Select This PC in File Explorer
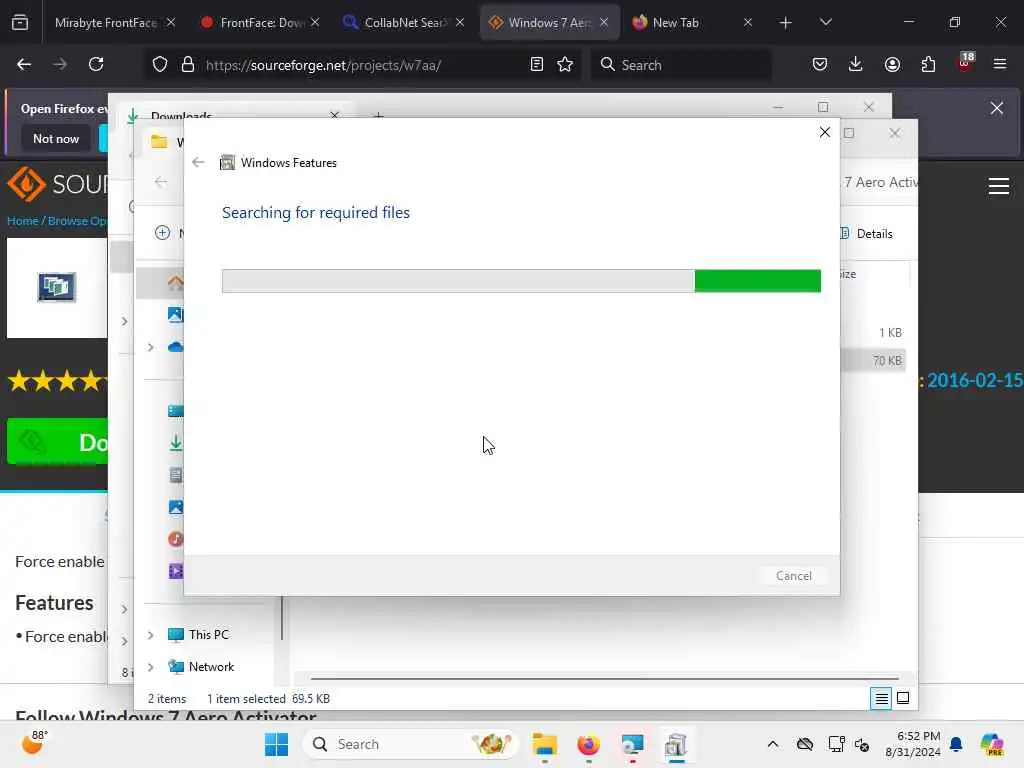1024x768 pixels. [x=209, y=635]
